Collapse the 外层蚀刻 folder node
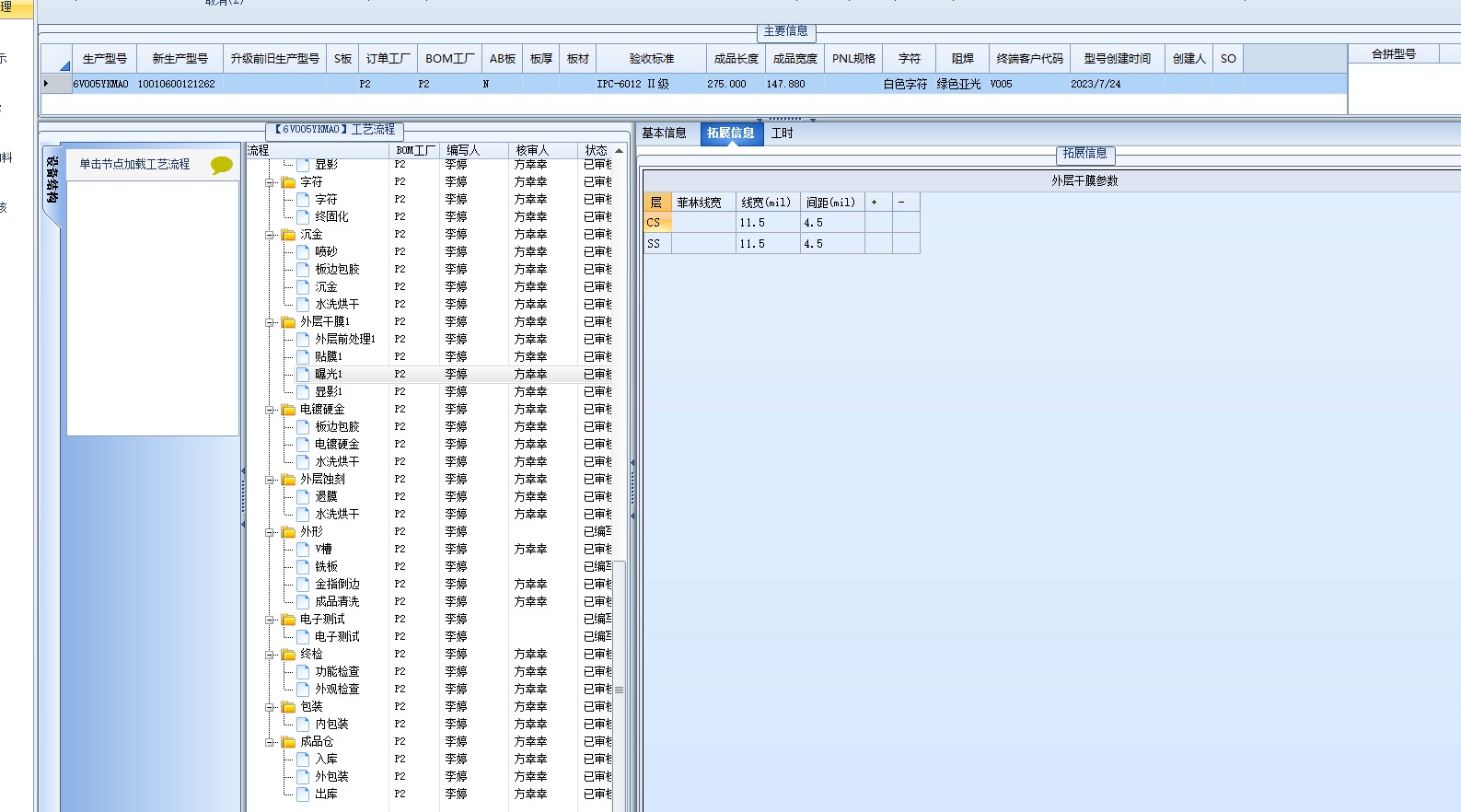The width and height of the screenshot is (1461, 812). [x=271, y=480]
